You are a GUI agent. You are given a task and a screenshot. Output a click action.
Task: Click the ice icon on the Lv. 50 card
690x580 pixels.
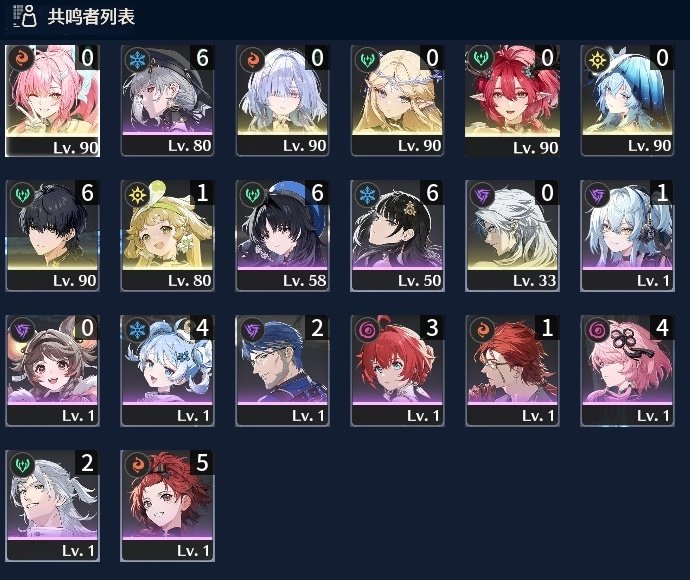click(367, 195)
